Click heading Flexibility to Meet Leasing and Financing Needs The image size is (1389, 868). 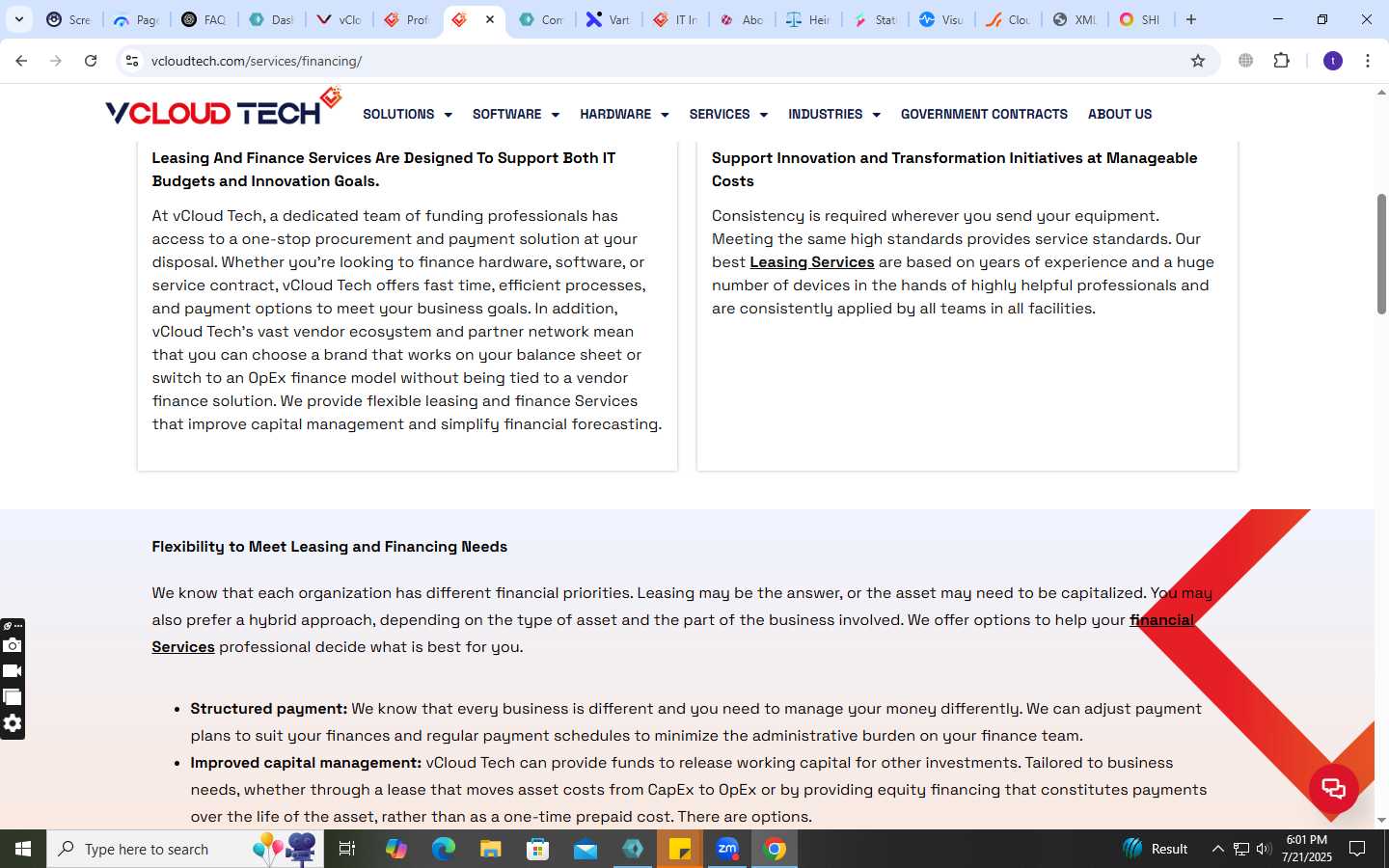point(329,547)
